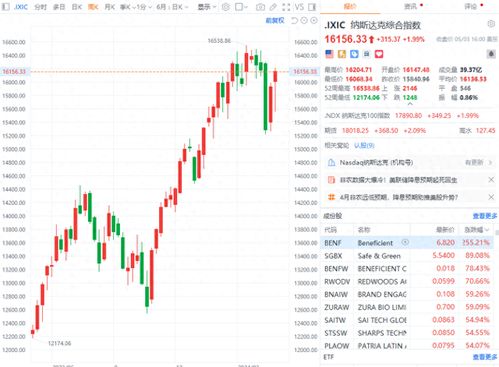This screenshot has height=367, width=499.
Task: Toggle the right quote panel icon
Action: coord(312,7)
